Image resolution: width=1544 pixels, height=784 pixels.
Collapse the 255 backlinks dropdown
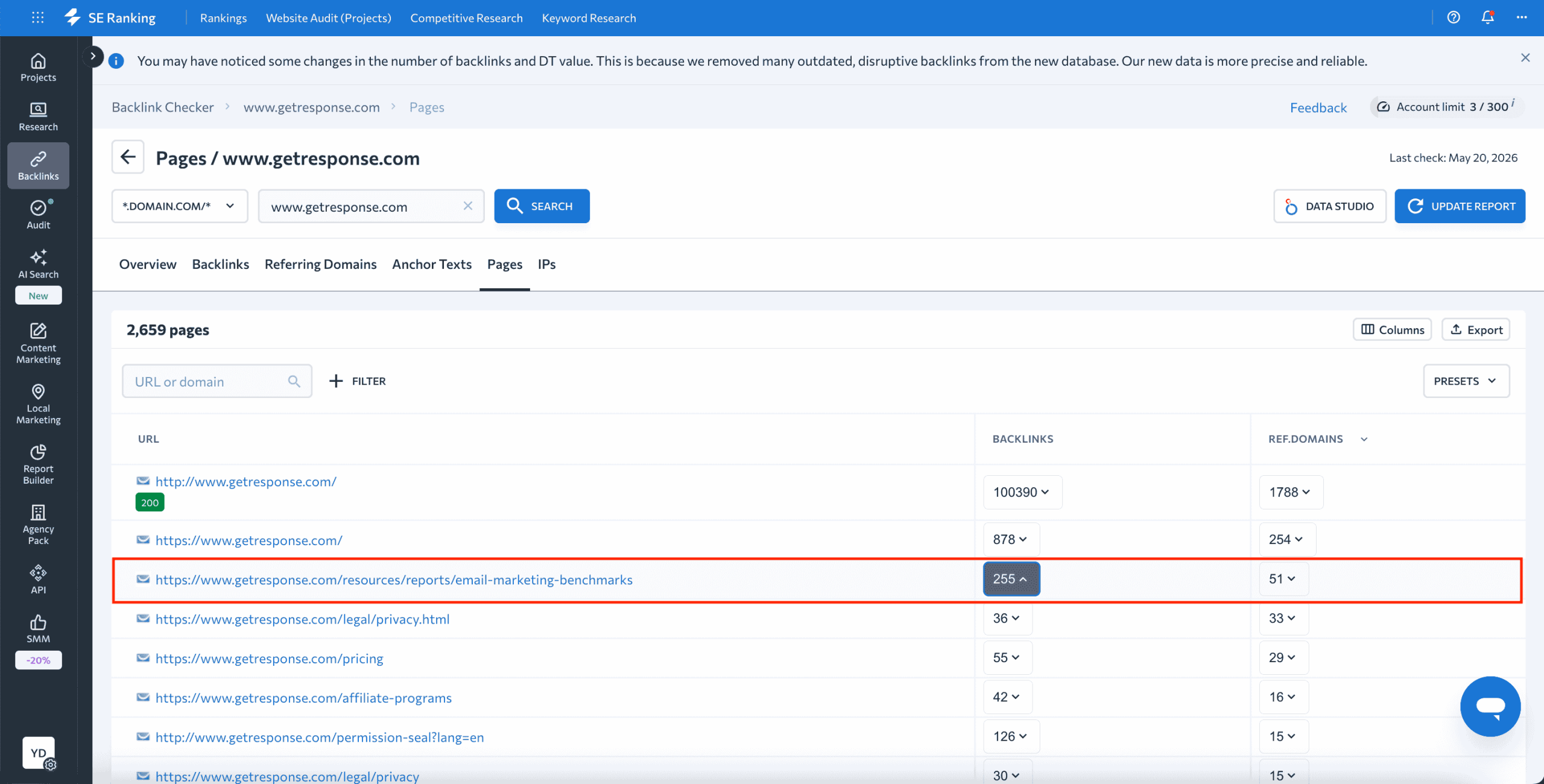tap(1011, 579)
